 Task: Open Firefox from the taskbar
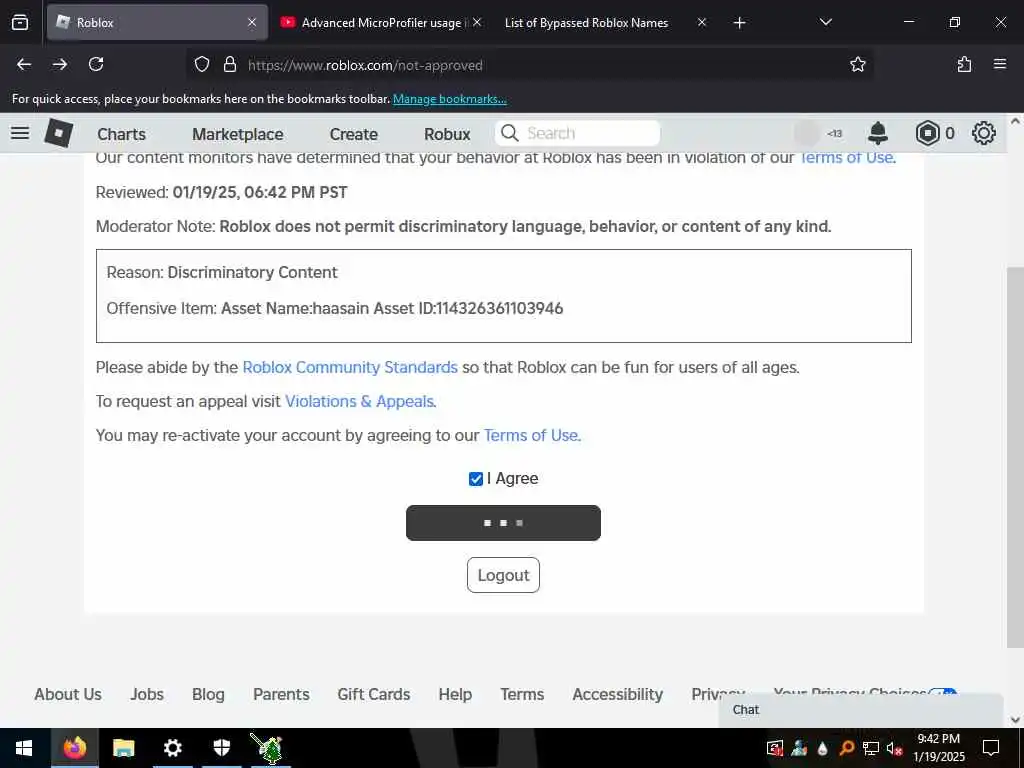click(74, 748)
